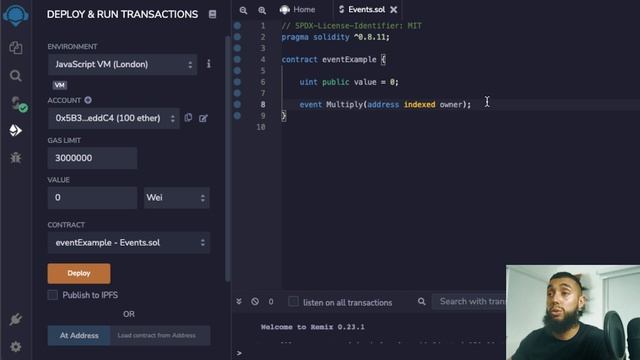Open plugin documentation icon beside panel title

click(x=212, y=14)
